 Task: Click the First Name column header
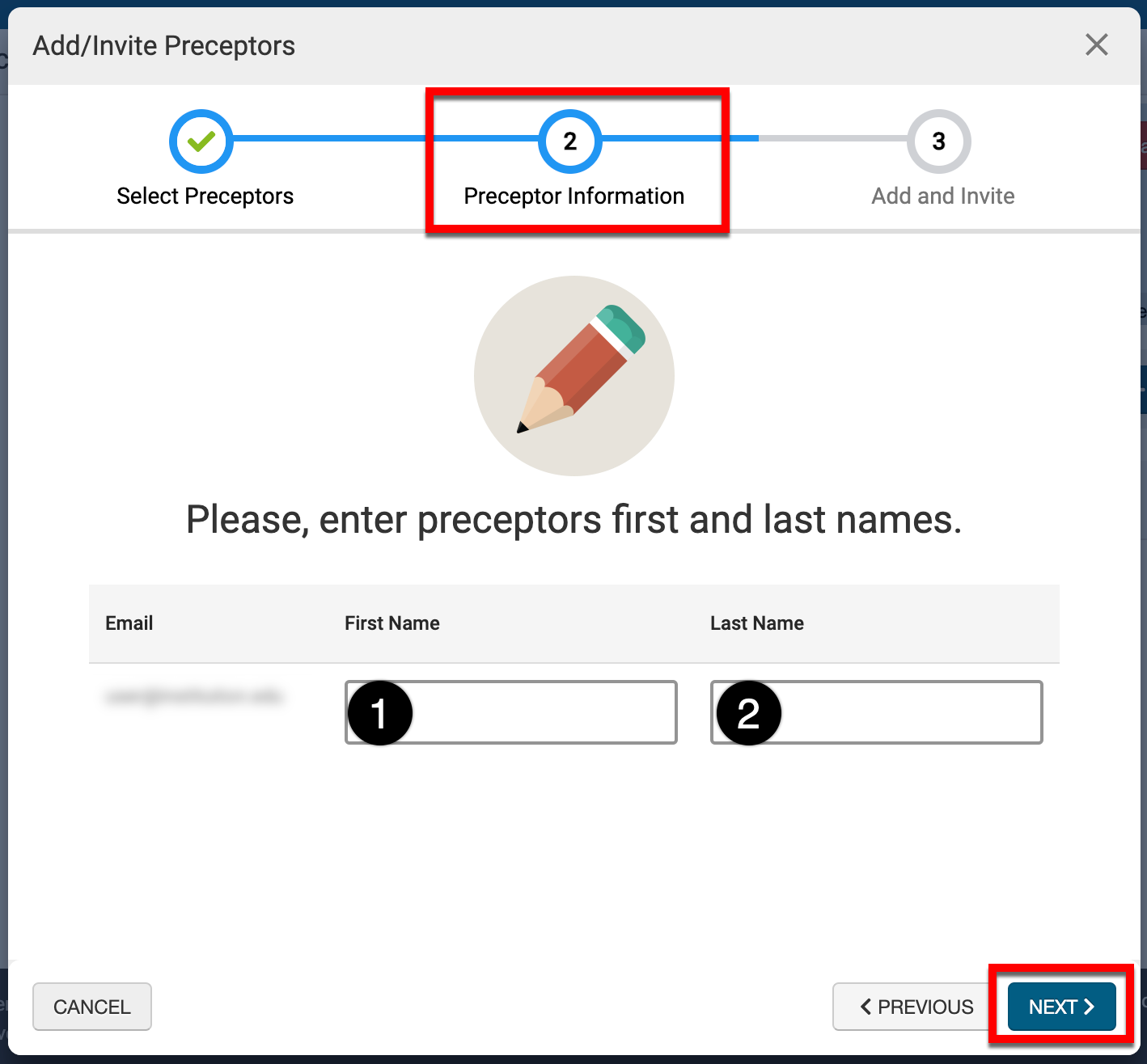click(392, 623)
